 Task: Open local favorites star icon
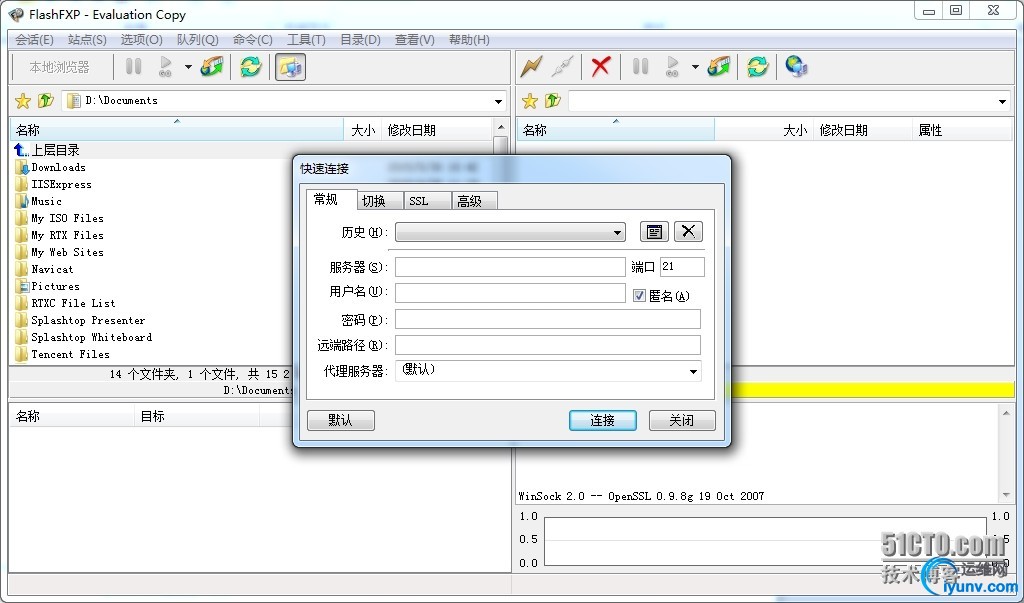23,101
